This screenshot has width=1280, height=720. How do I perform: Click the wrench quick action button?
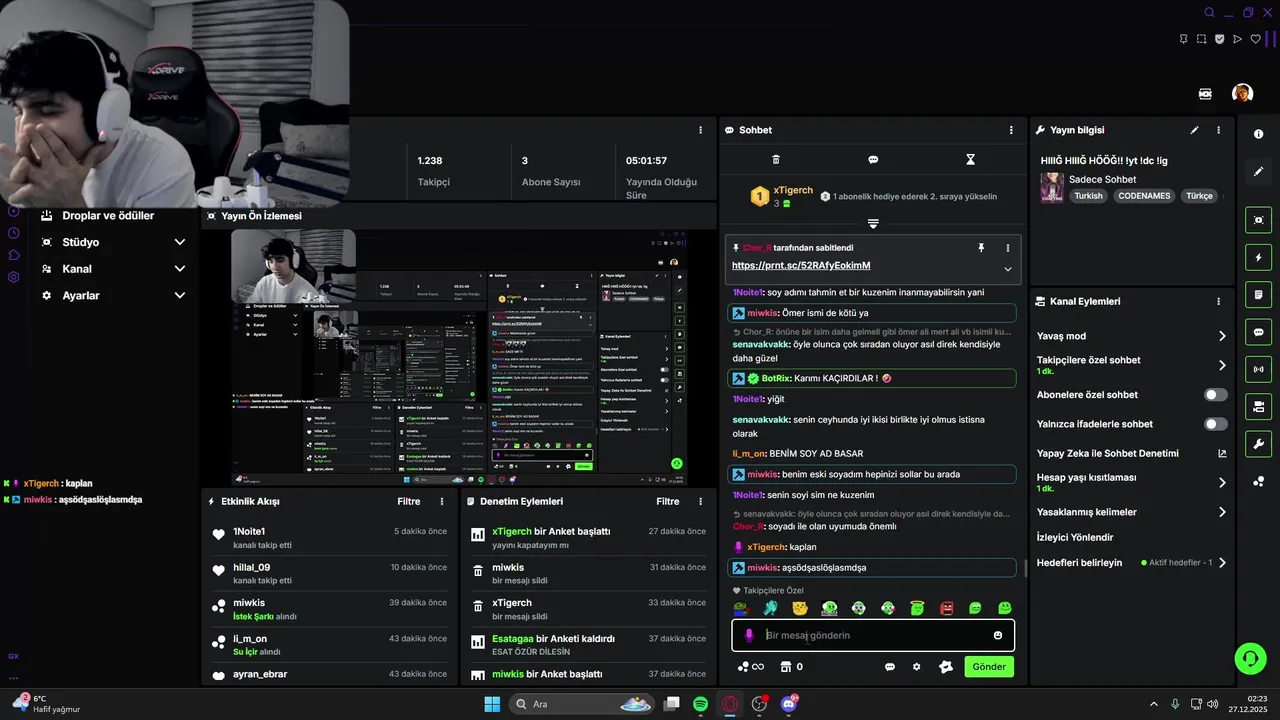pos(1258,444)
